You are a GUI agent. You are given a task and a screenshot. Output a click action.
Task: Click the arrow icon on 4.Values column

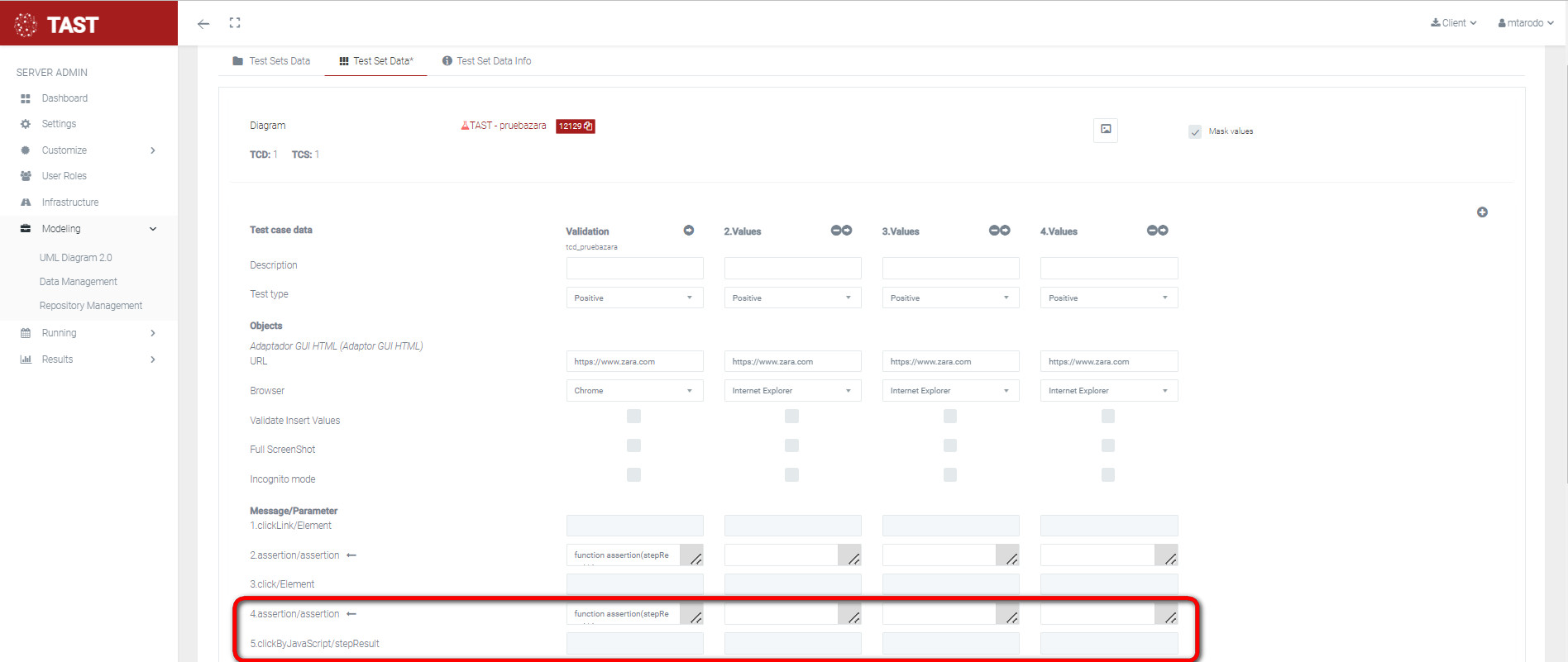point(1163,231)
